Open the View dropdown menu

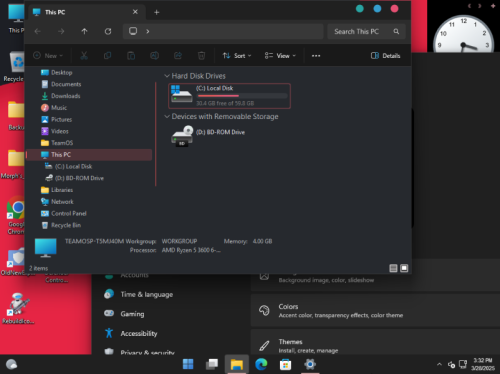(x=280, y=56)
